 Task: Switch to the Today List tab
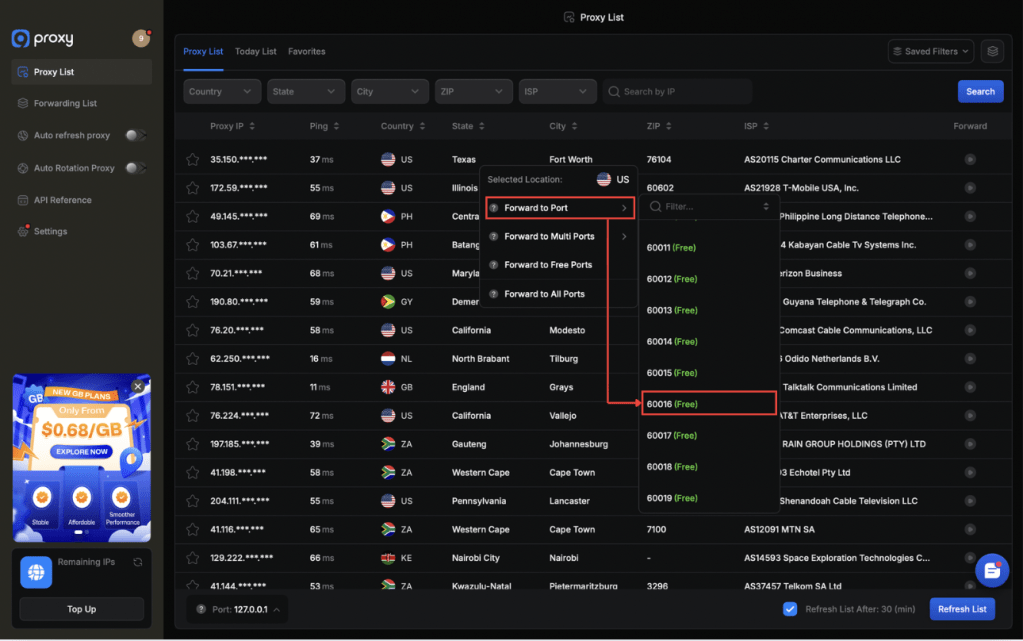[x=255, y=51]
